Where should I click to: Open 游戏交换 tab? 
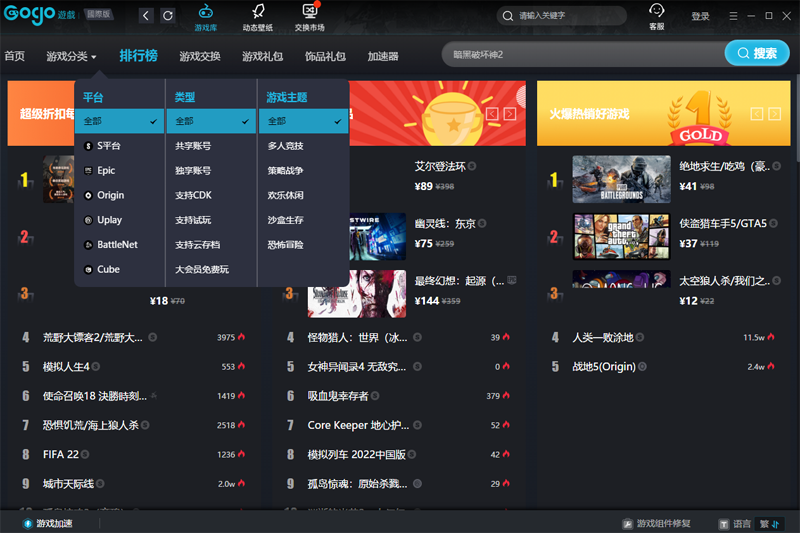[200, 56]
